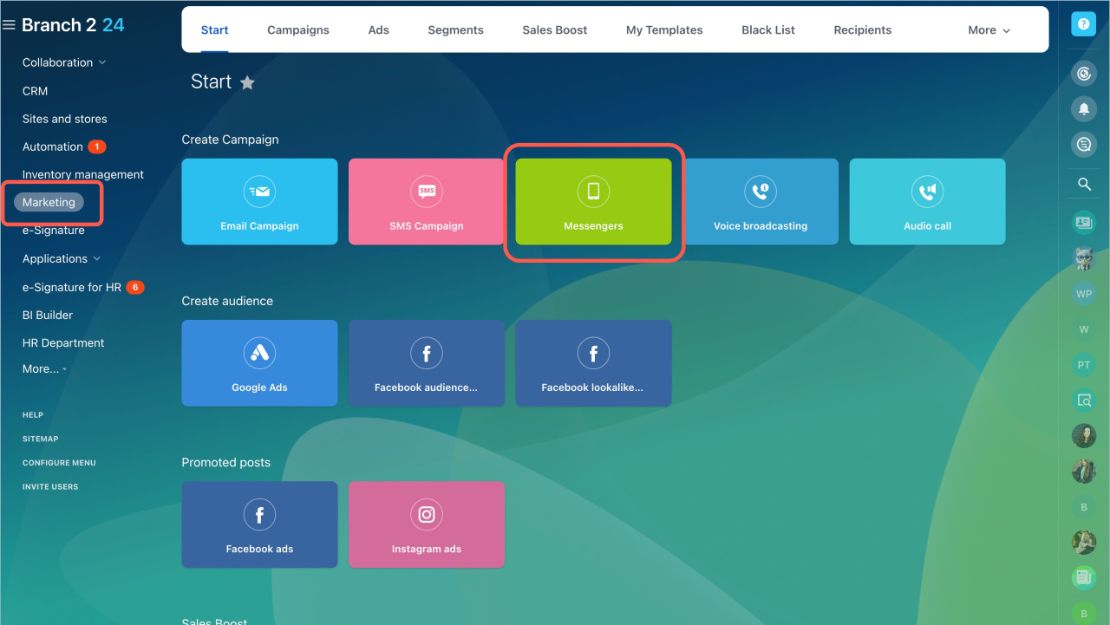The height and width of the screenshot is (625, 1110).
Task: Click the HELP link in sidebar
Action: point(33,415)
